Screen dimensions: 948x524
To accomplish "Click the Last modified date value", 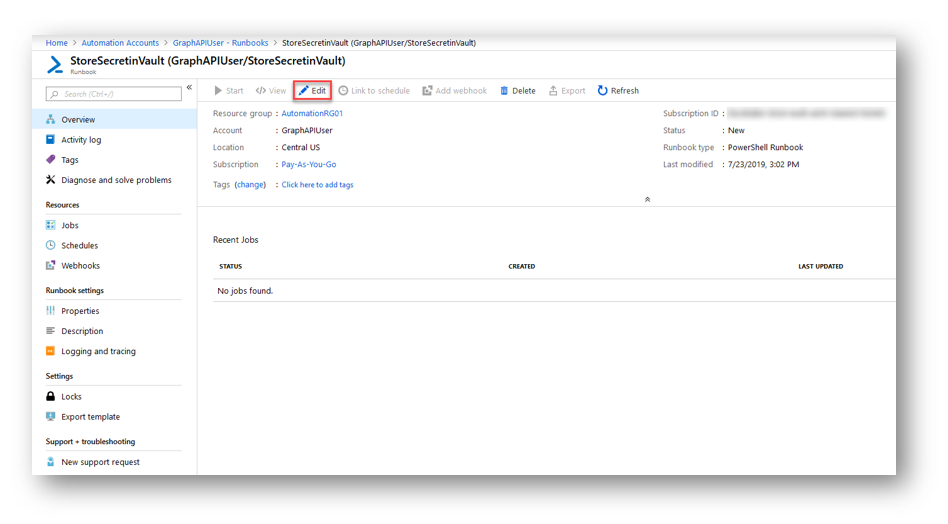I will point(764,164).
